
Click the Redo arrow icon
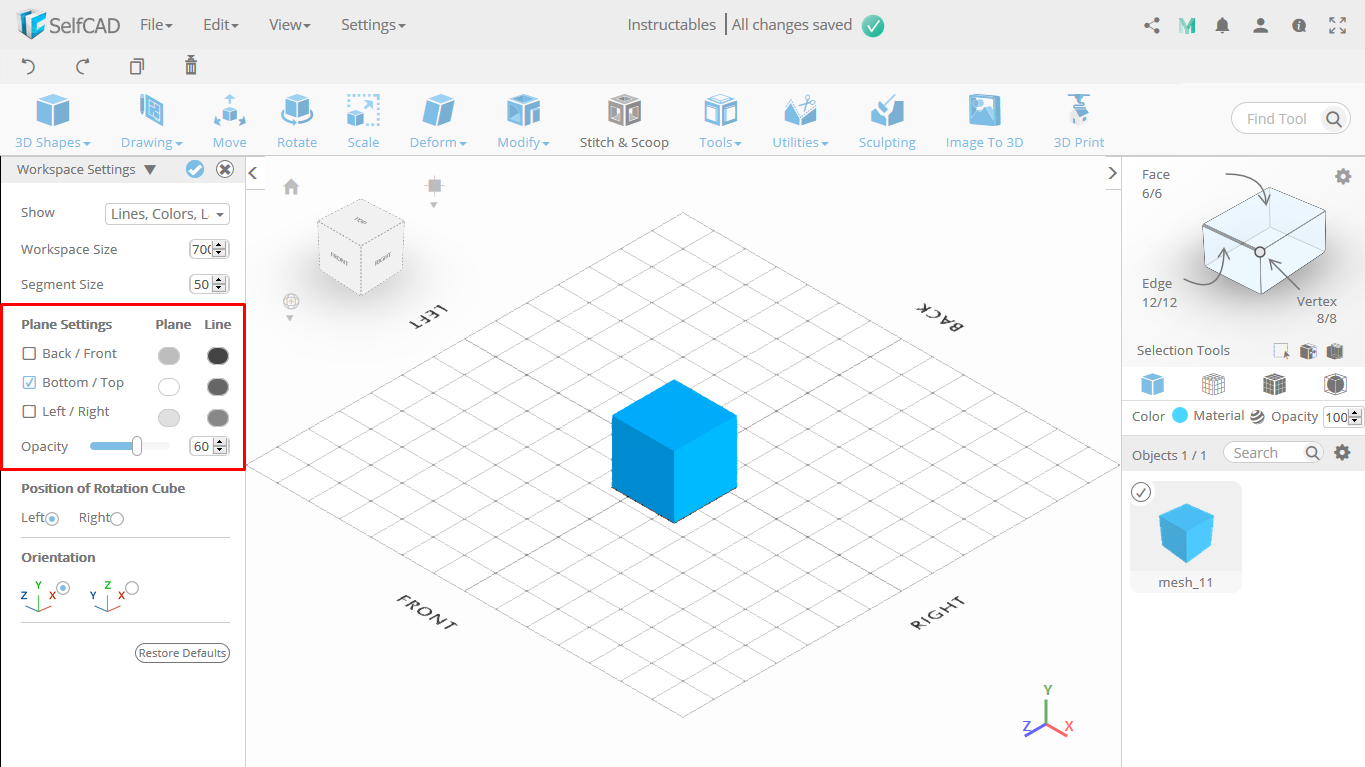tap(83, 67)
